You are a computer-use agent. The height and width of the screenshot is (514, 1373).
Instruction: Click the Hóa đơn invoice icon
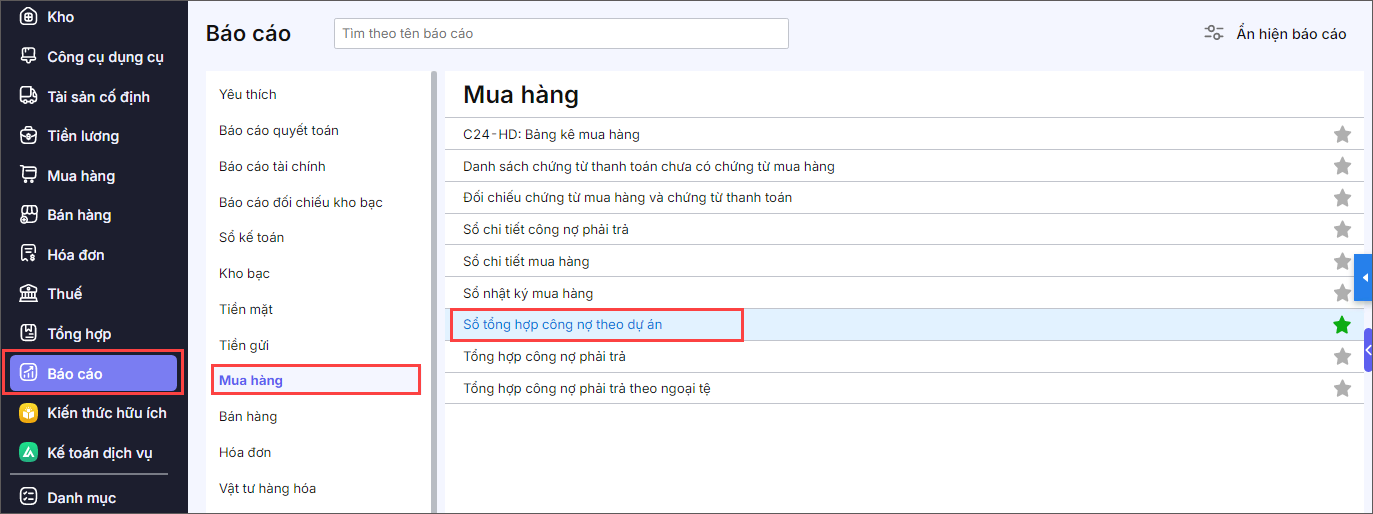(29, 254)
